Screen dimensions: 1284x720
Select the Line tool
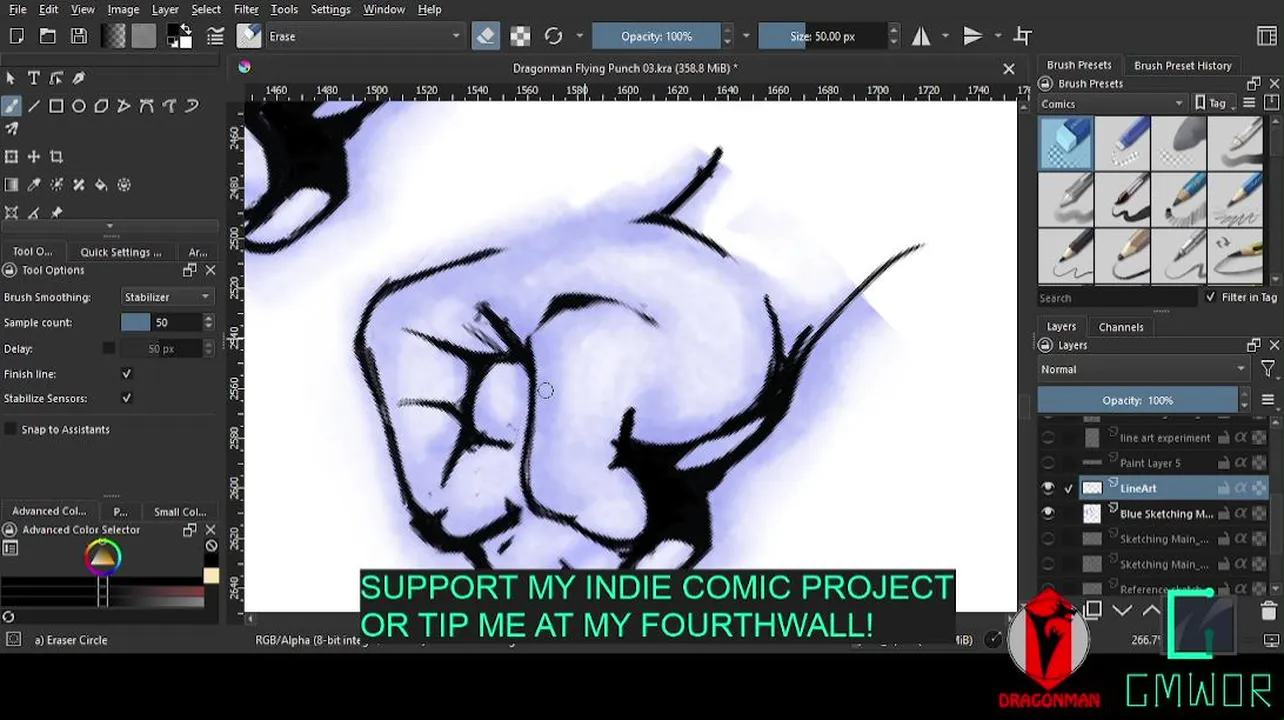(x=33, y=105)
